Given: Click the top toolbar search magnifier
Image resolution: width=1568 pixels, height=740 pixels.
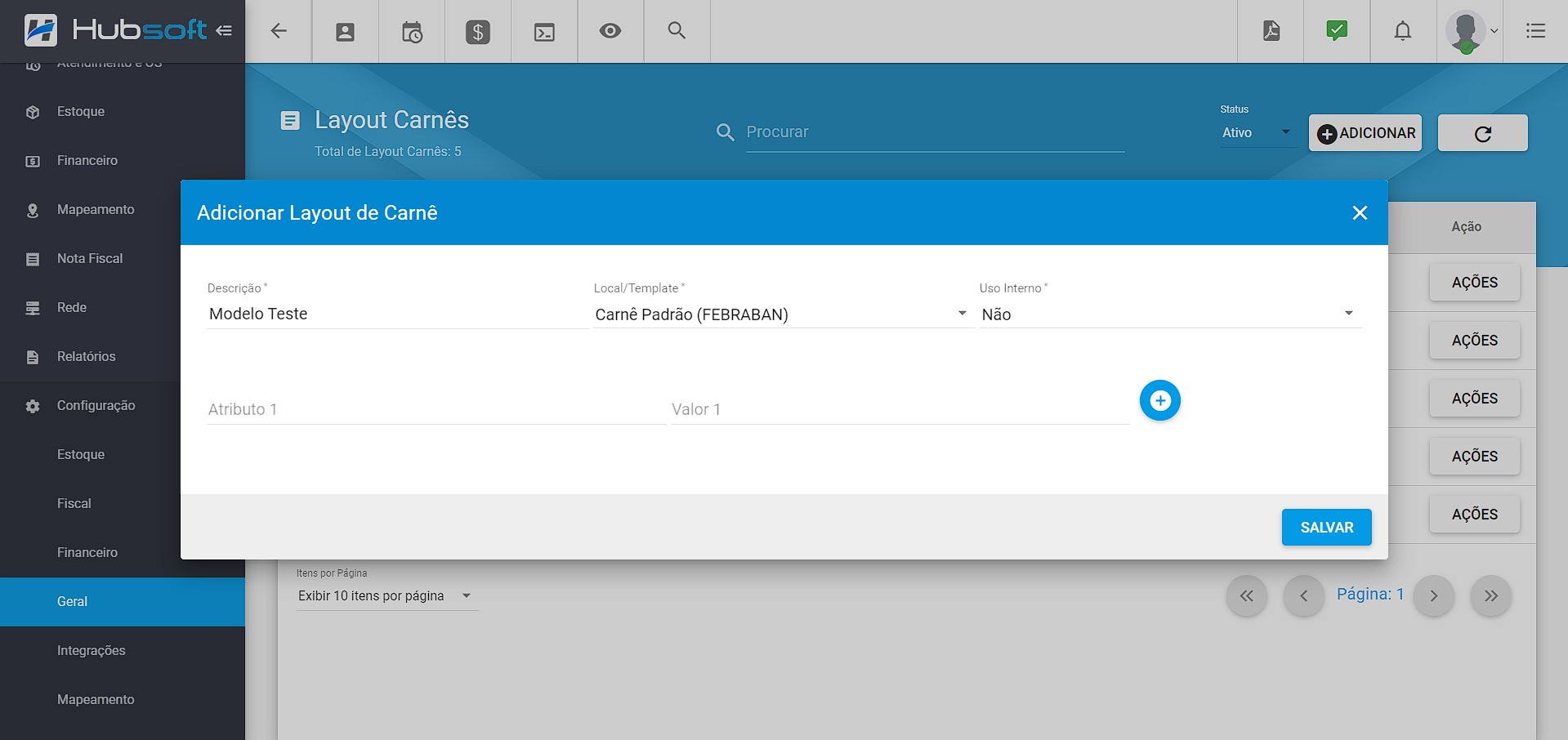Looking at the screenshot, I should 677,30.
